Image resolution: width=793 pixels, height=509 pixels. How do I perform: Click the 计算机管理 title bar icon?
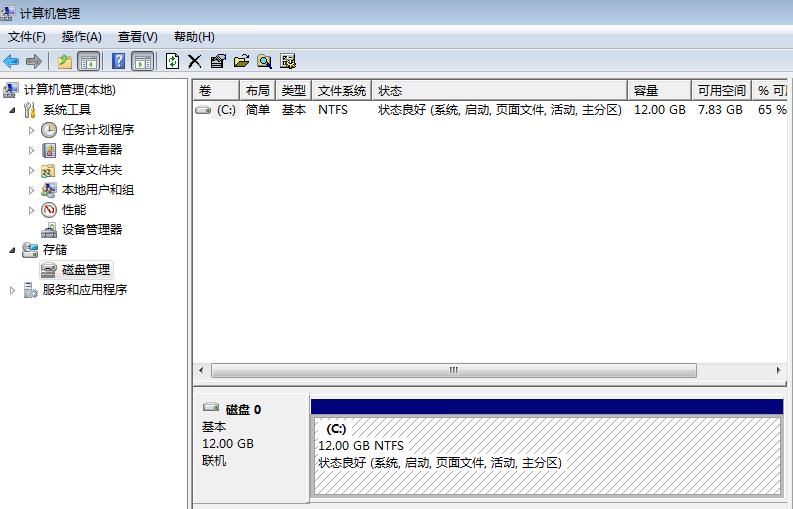click(x=7, y=13)
